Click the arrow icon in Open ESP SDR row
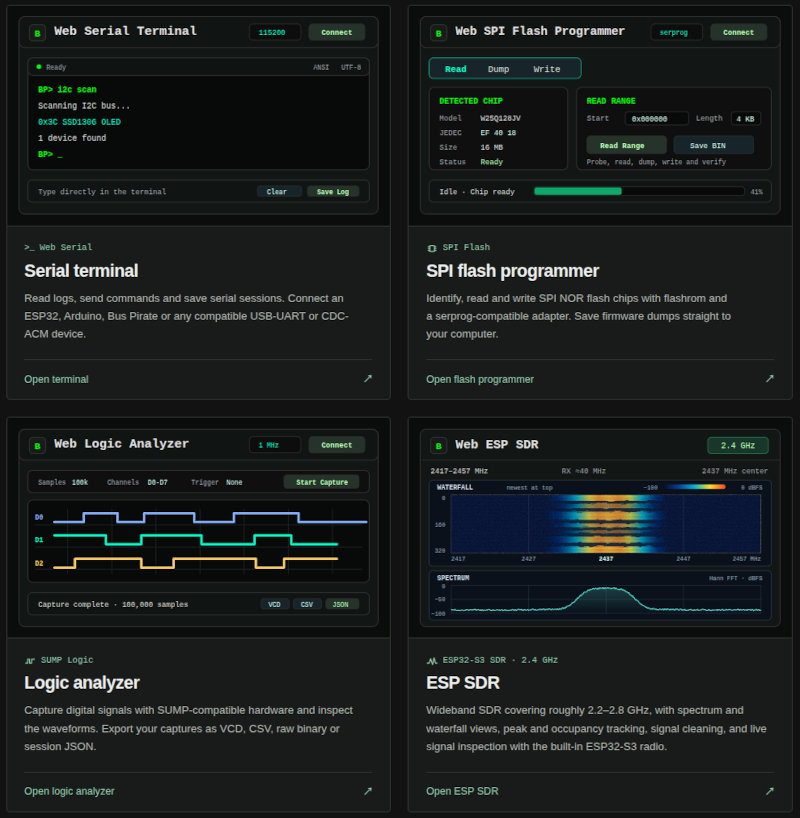This screenshot has width=800, height=818. pos(770,791)
